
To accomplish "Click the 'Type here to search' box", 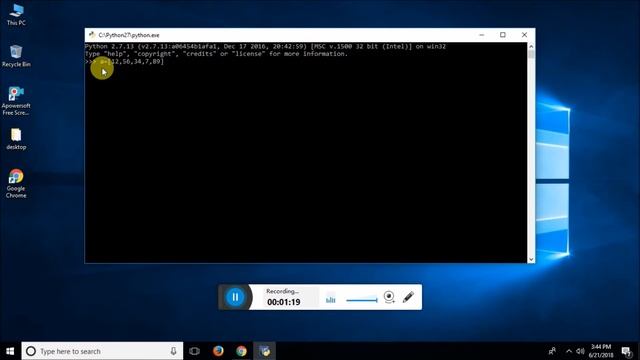I will pyautogui.click(x=102, y=351).
